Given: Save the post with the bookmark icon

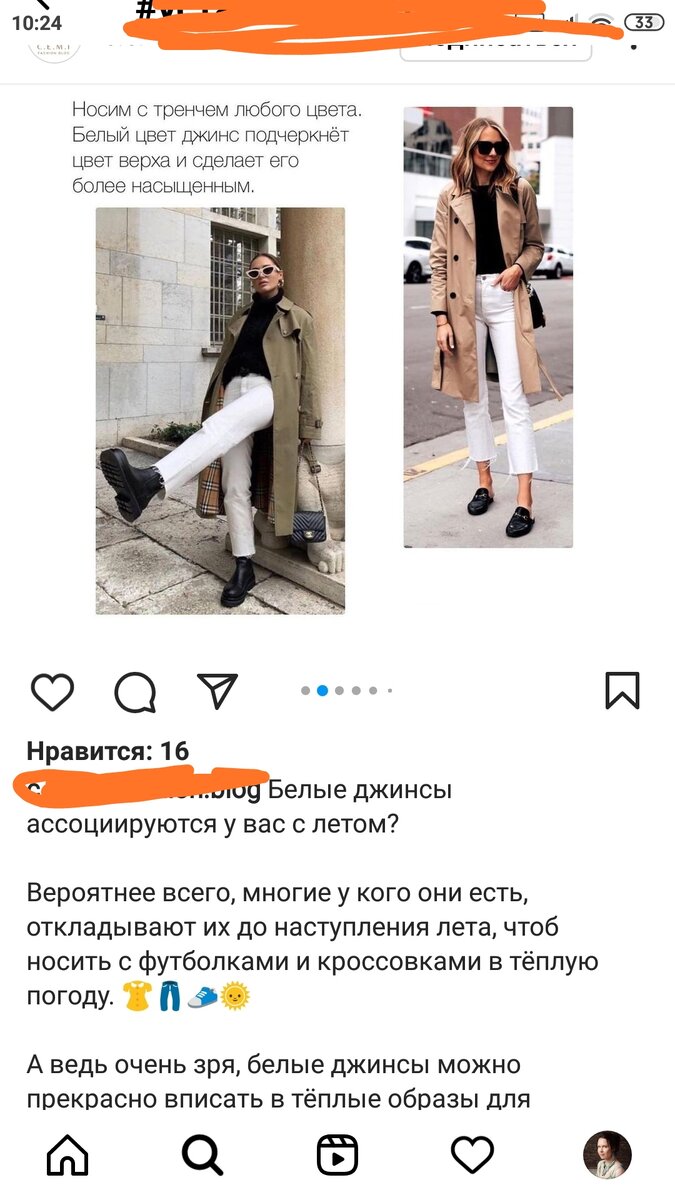Looking at the screenshot, I should [622, 691].
